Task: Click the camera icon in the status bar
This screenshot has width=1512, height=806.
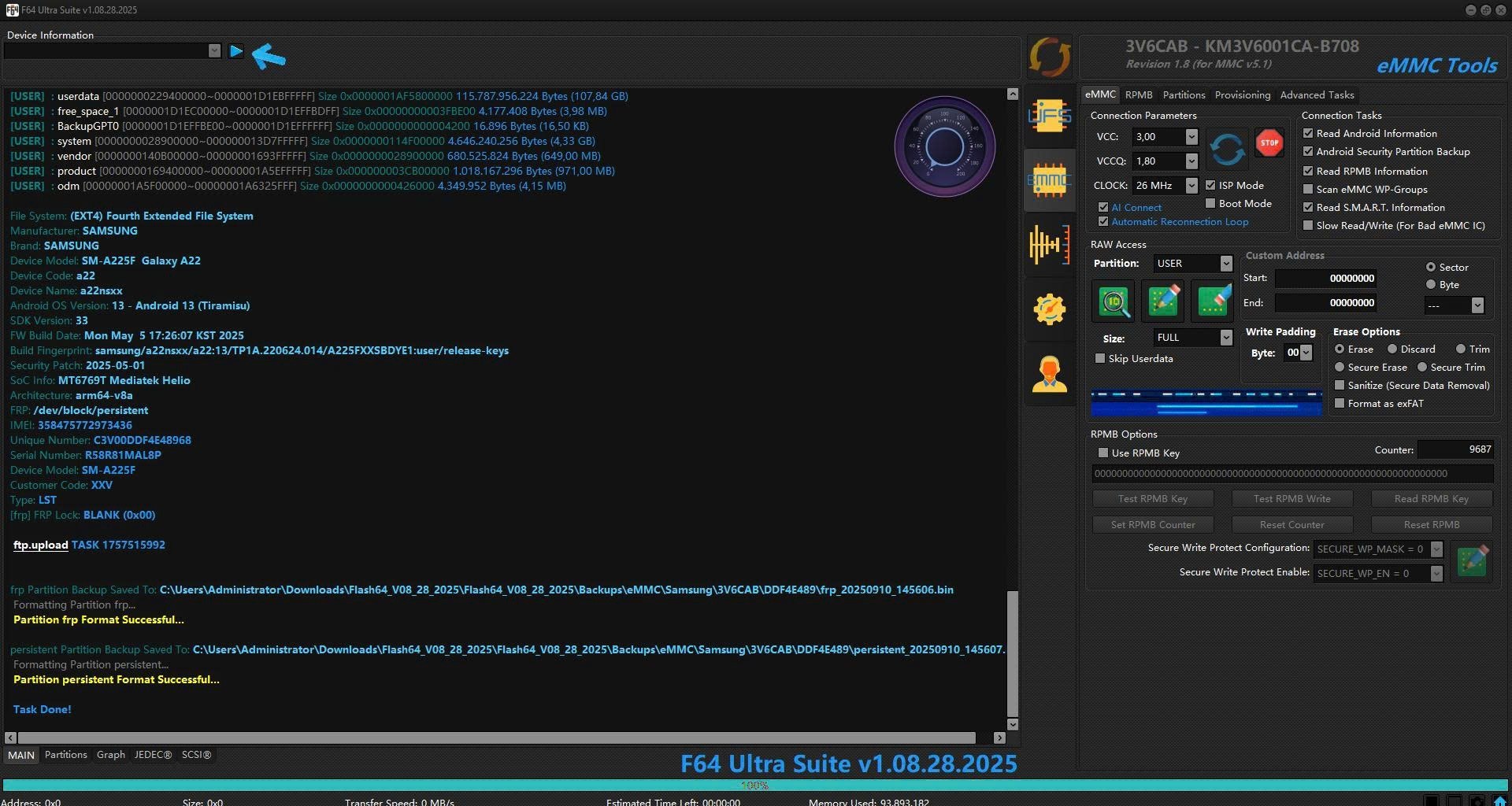Action: [1477, 801]
